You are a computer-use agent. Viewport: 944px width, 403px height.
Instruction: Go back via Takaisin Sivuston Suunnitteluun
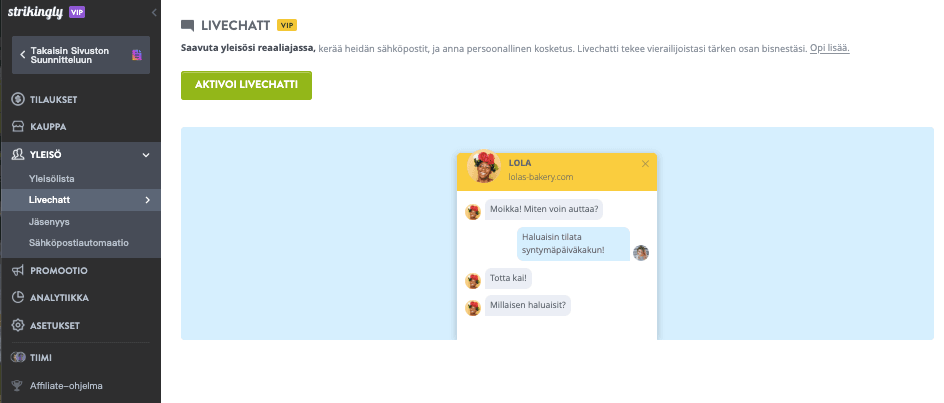click(x=81, y=55)
